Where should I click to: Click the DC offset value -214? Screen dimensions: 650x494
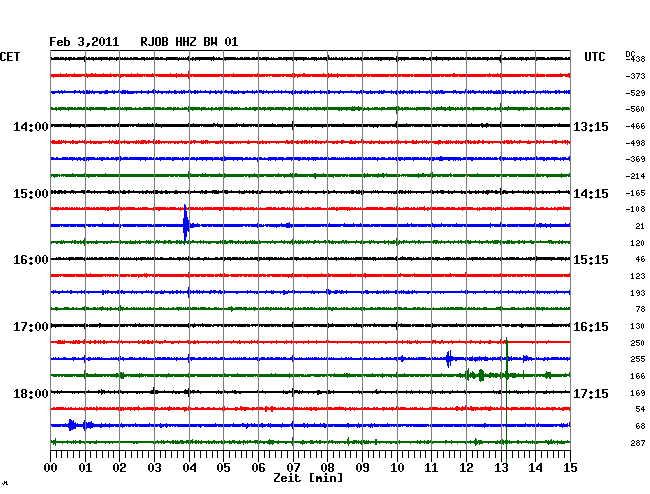coord(635,176)
